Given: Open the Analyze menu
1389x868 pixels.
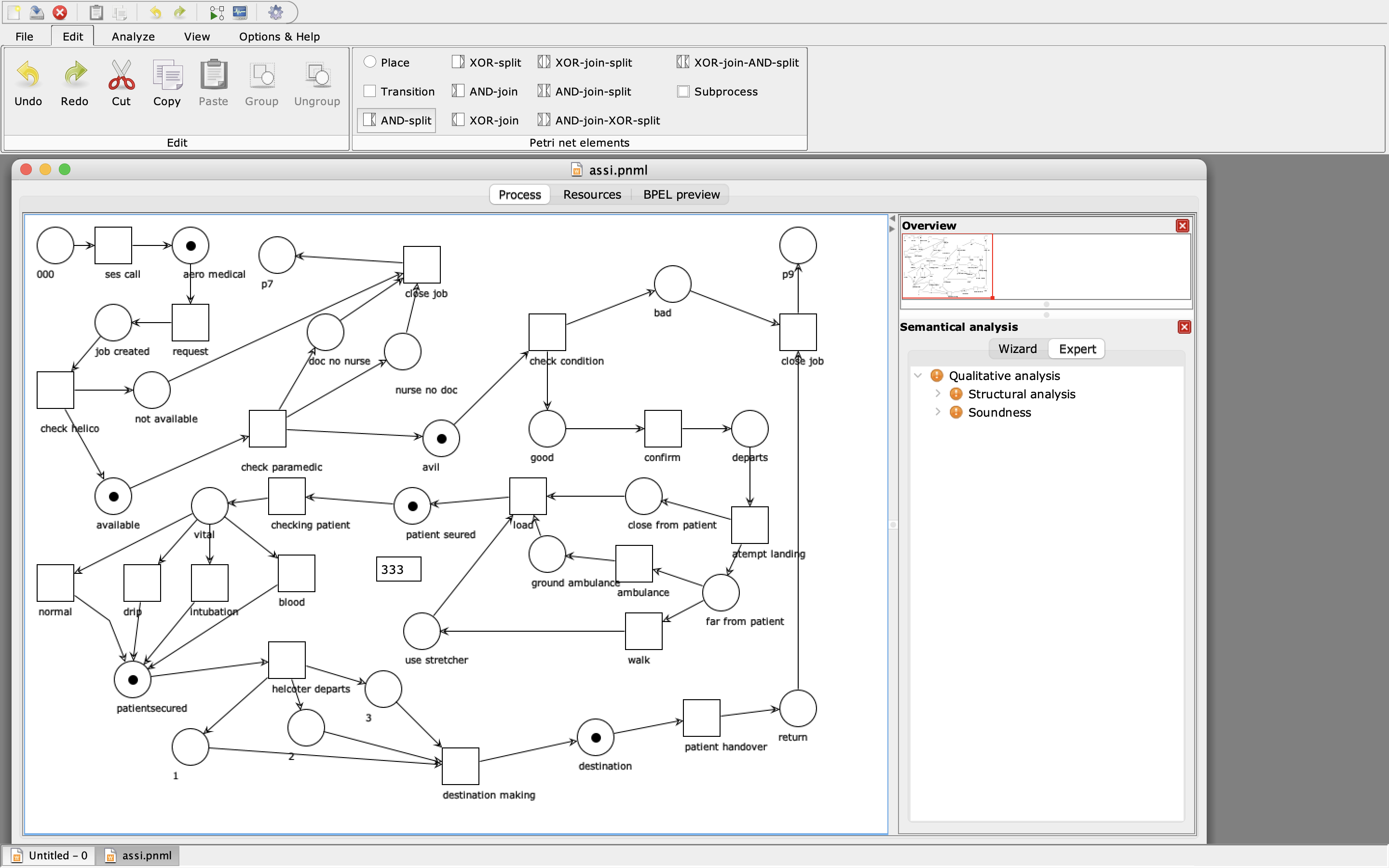Looking at the screenshot, I should [133, 36].
